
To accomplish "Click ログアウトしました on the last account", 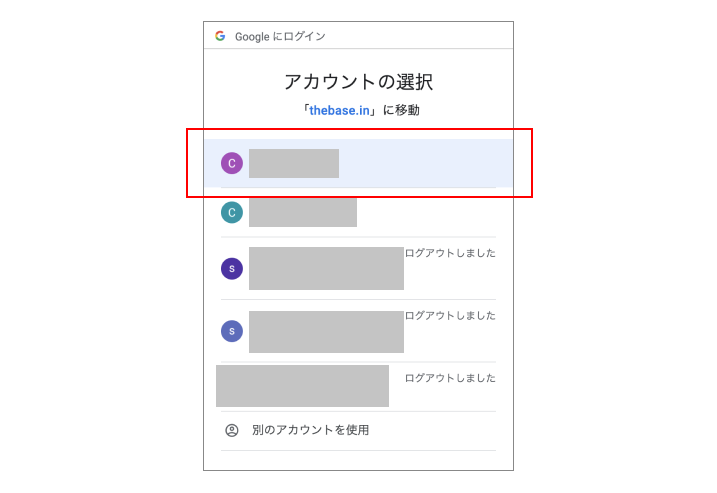I will (x=450, y=378).
